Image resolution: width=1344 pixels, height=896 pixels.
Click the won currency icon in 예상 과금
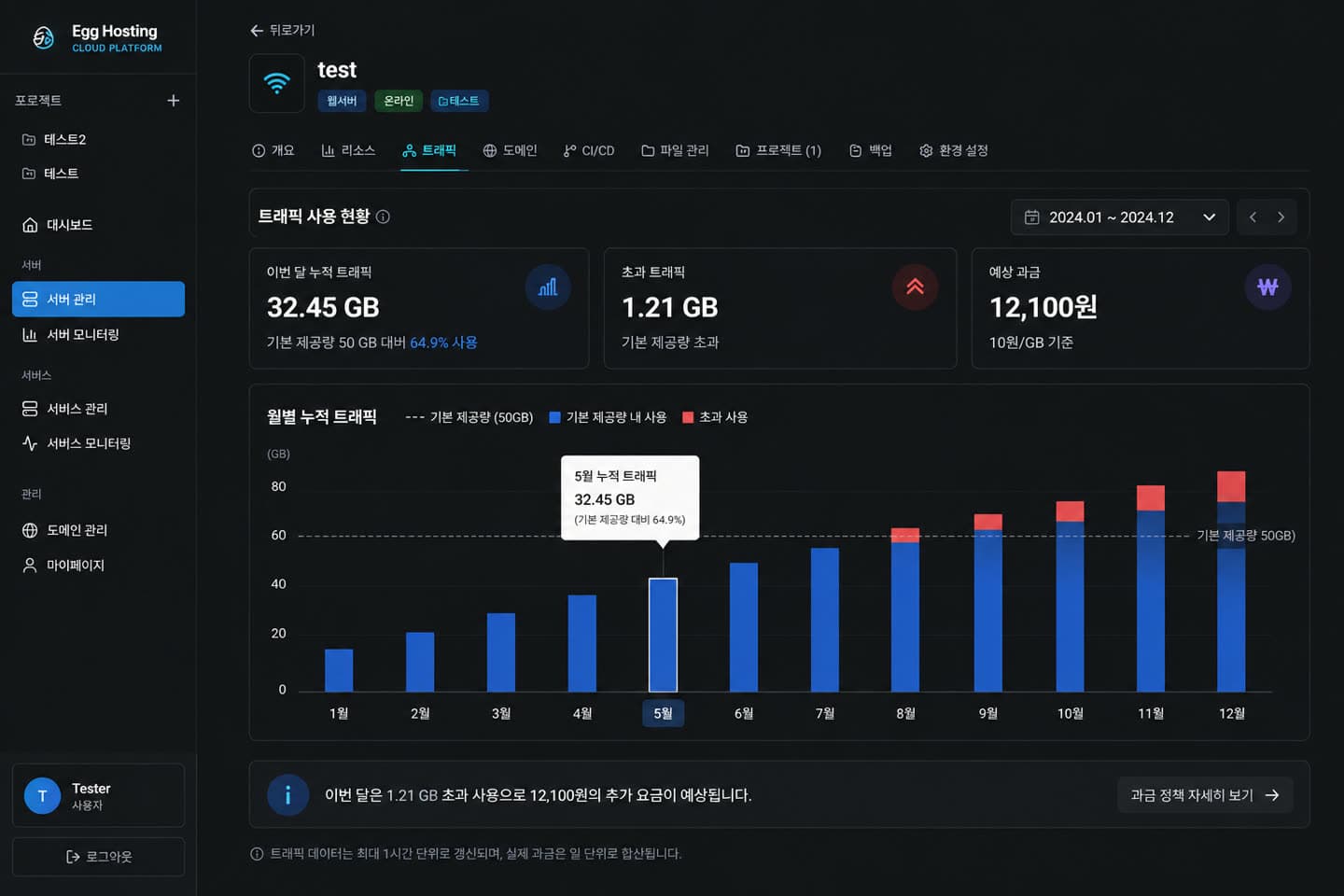pos(1267,287)
